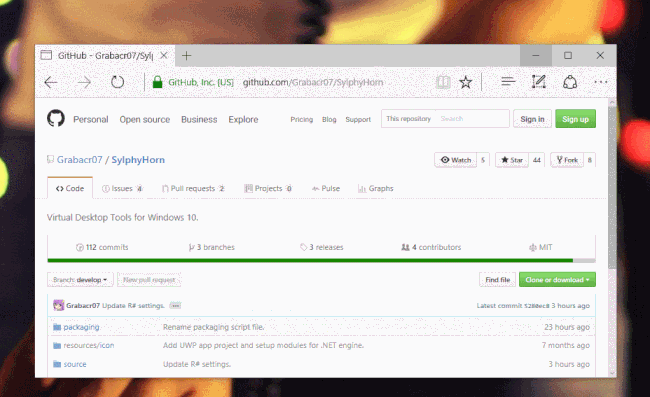Star the SylphyHorn repository
The width and height of the screenshot is (650, 397).
click(512, 160)
